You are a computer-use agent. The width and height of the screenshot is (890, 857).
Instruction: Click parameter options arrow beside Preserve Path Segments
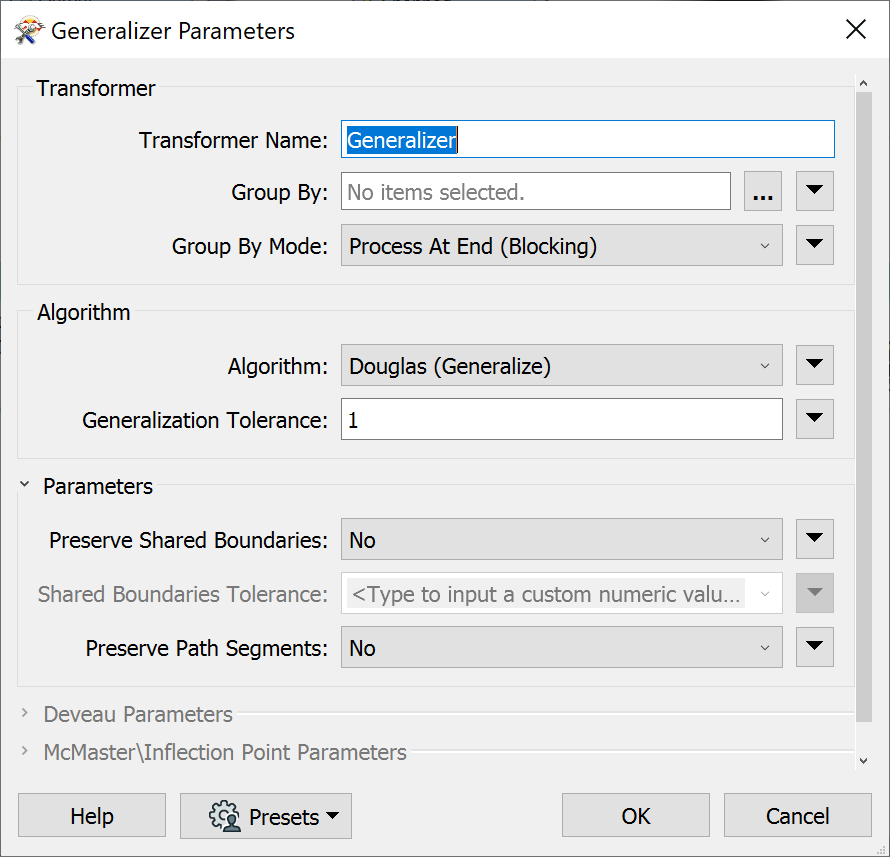815,647
